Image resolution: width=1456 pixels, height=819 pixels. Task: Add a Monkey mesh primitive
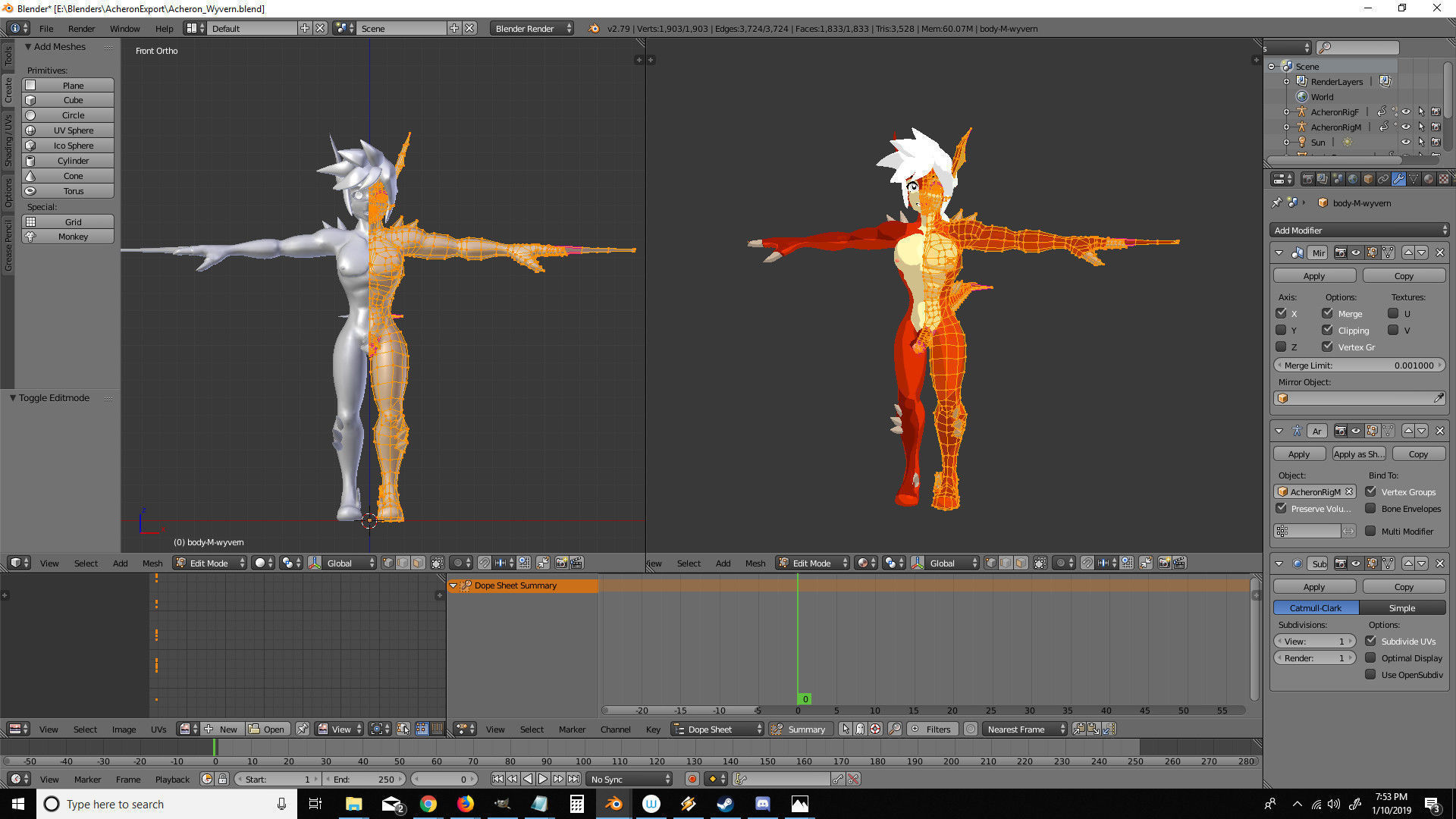tap(68, 237)
